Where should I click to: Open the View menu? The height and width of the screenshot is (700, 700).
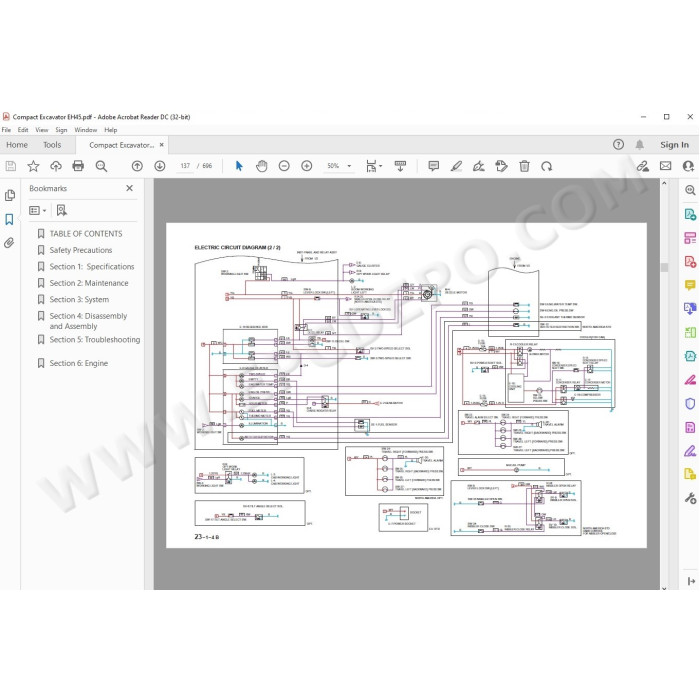pos(42,130)
